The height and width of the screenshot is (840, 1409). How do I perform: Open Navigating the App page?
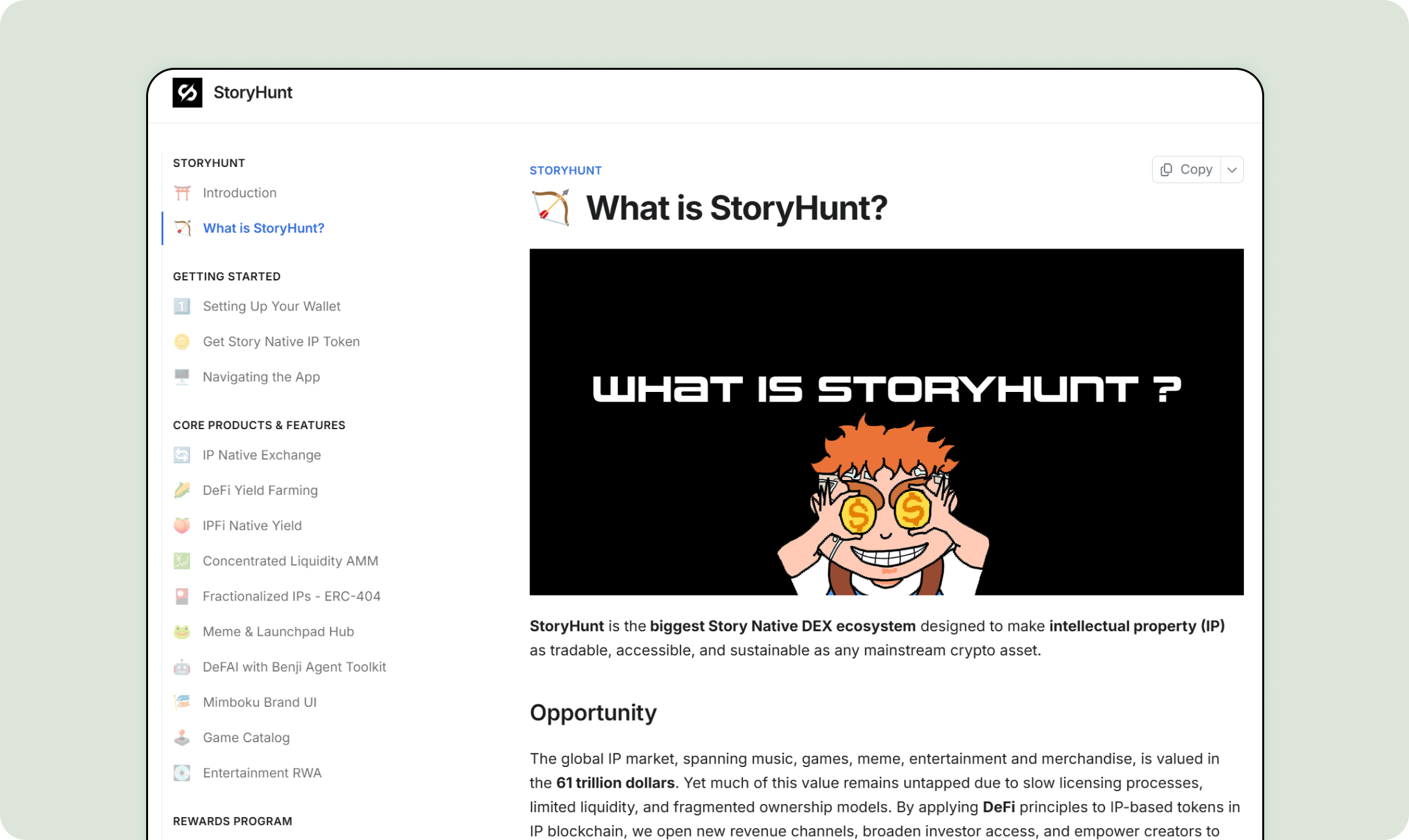[x=261, y=377]
